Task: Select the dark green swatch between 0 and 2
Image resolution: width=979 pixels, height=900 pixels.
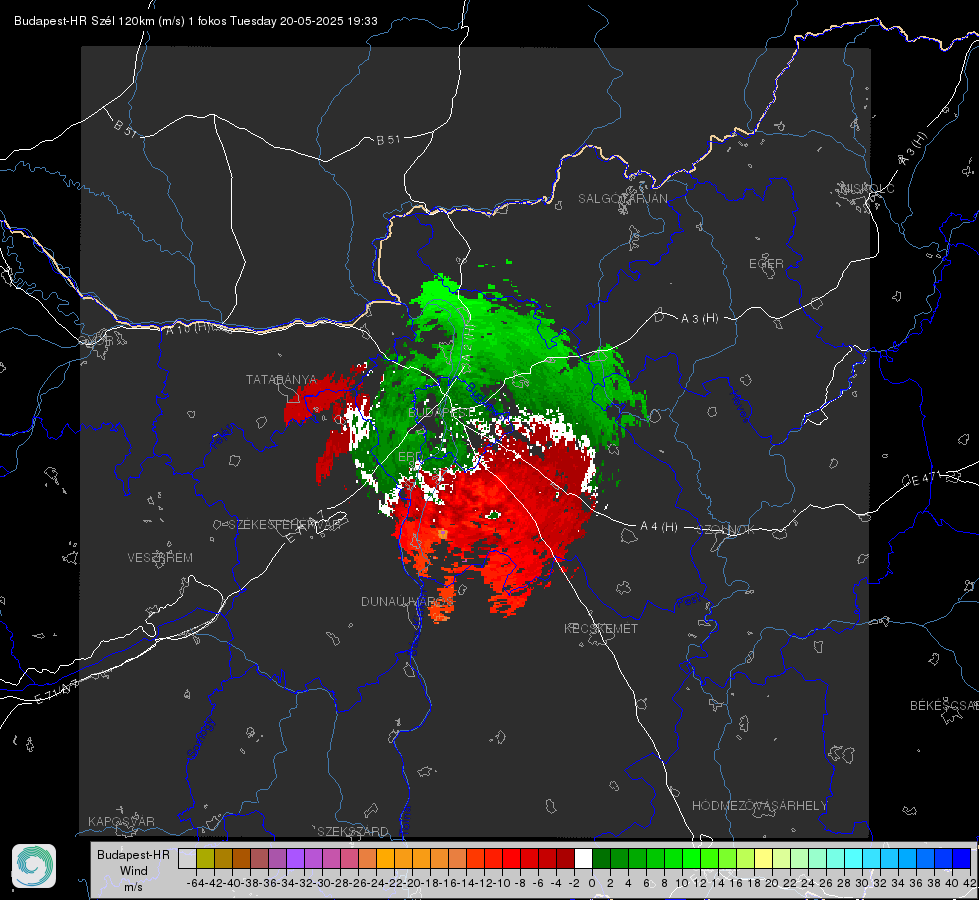Action: click(x=601, y=858)
